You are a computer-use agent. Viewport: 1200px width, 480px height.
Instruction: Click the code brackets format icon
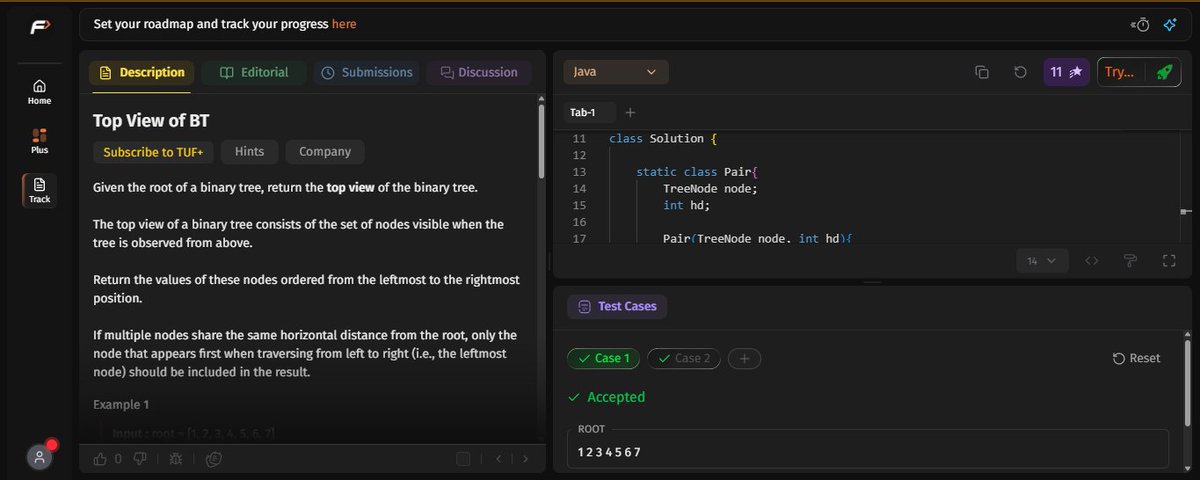(1092, 261)
